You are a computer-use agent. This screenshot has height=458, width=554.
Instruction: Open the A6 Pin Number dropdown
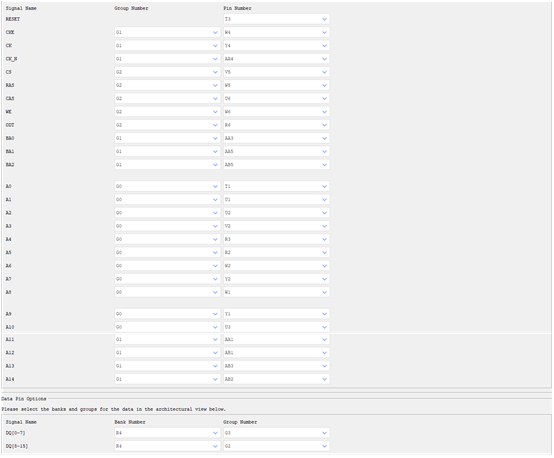(x=276, y=266)
